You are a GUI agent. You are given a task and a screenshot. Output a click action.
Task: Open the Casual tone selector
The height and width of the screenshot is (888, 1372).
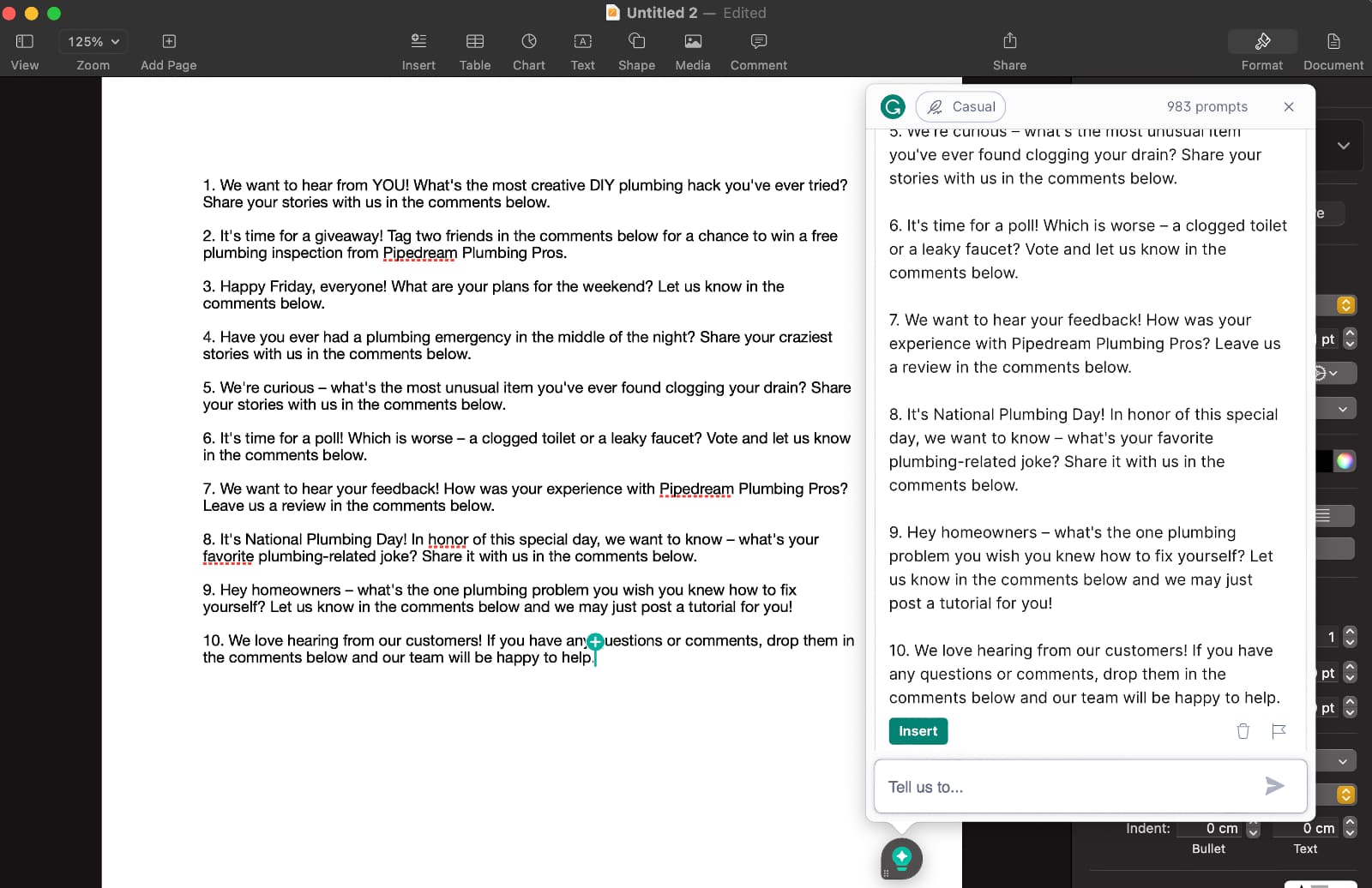pos(960,106)
